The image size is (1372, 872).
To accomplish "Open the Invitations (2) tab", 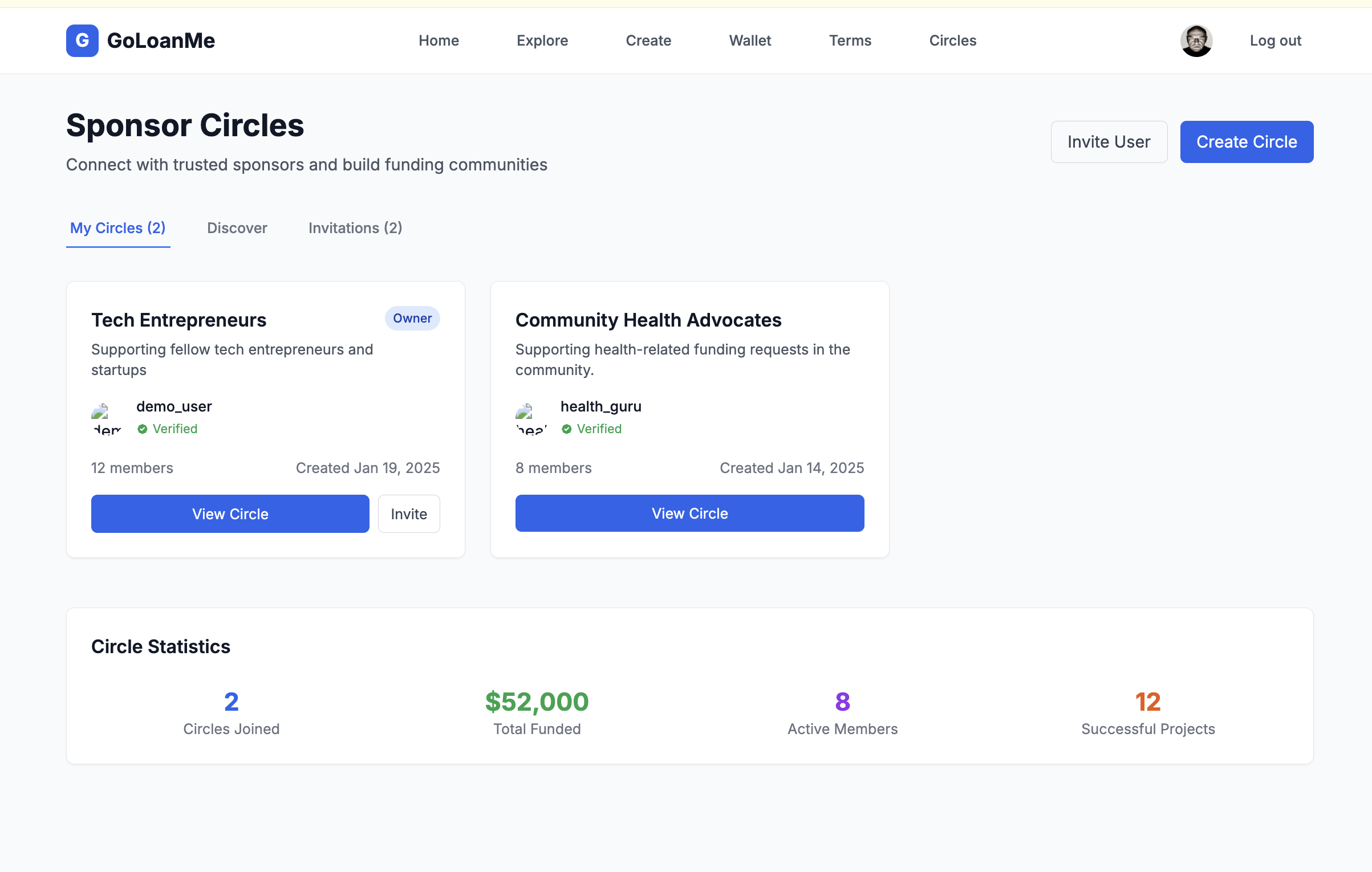I will [355, 228].
